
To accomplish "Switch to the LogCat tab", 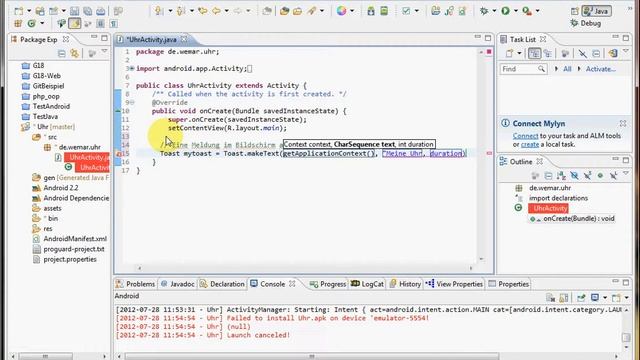I will click(x=367, y=284).
